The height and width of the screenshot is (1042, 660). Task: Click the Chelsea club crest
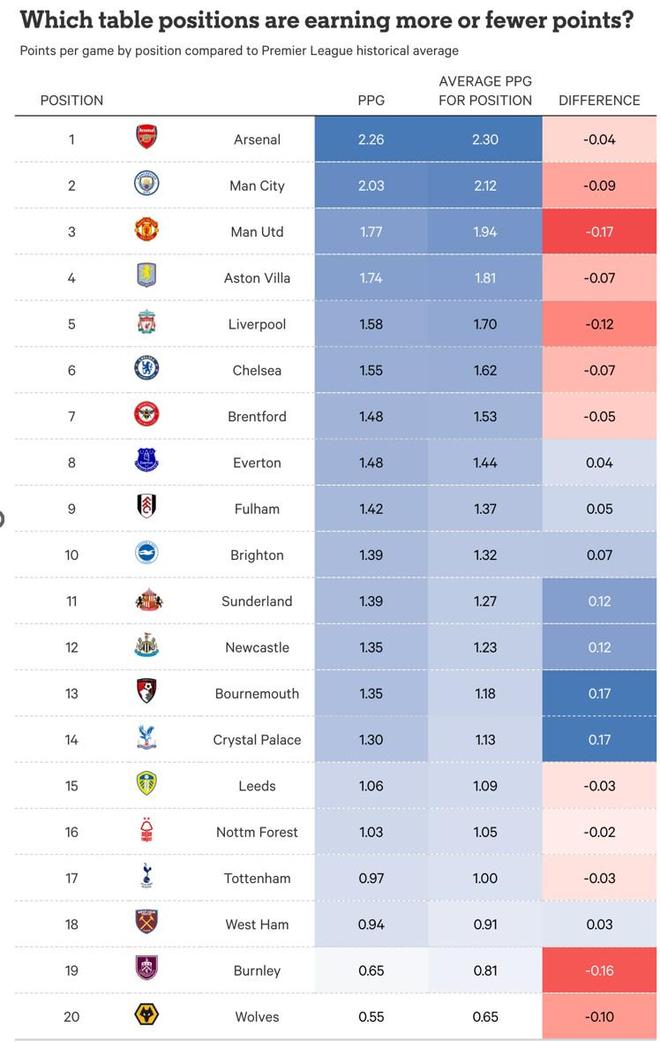(147, 369)
